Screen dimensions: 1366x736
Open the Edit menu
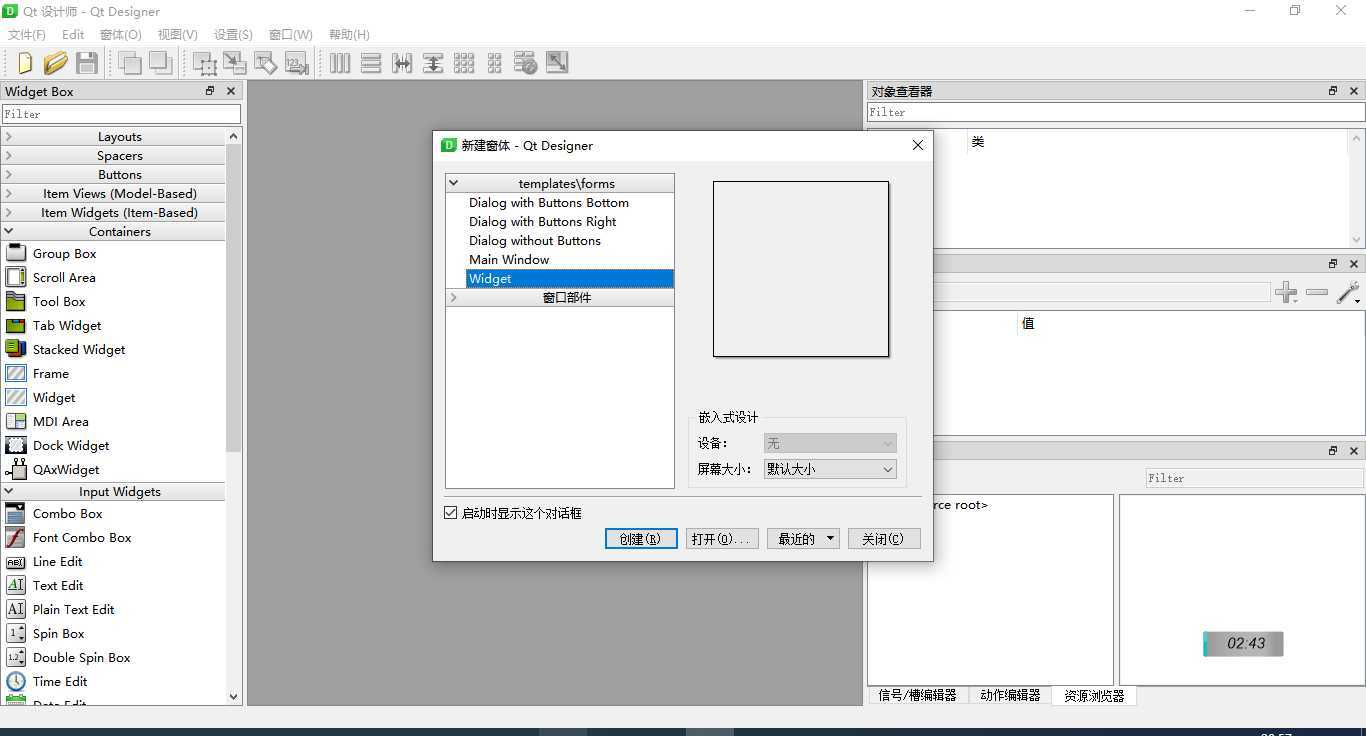tap(73, 35)
